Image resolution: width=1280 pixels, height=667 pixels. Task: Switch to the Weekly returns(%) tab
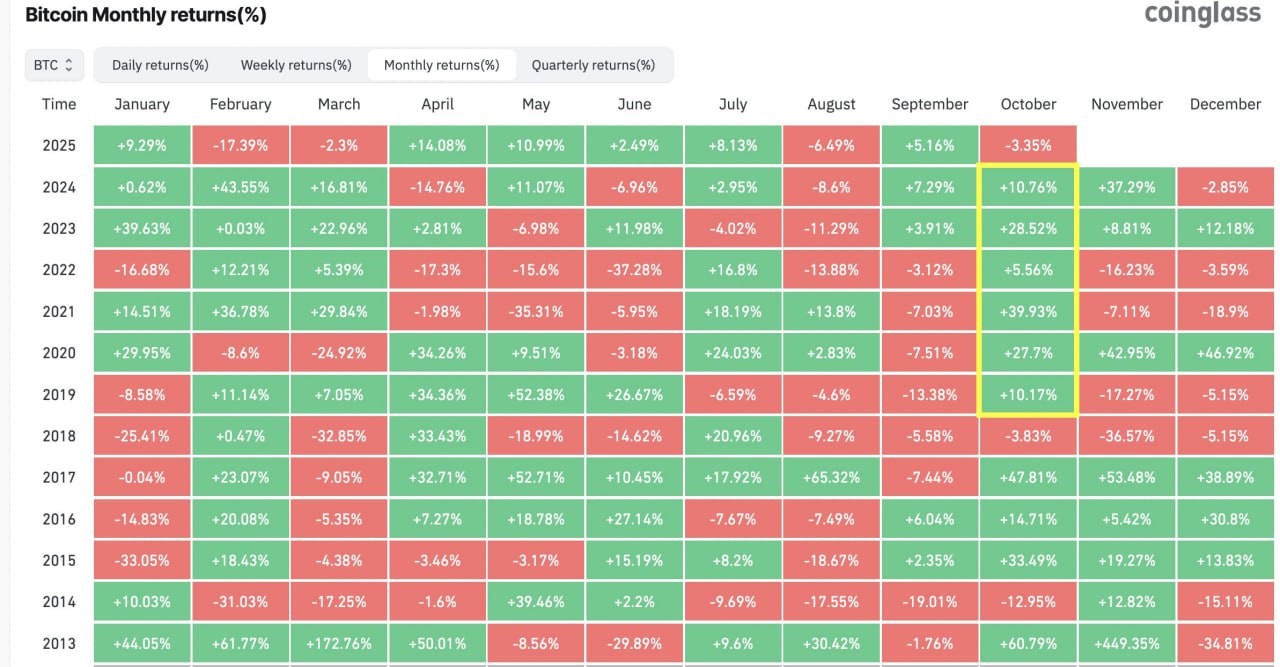coord(295,64)
